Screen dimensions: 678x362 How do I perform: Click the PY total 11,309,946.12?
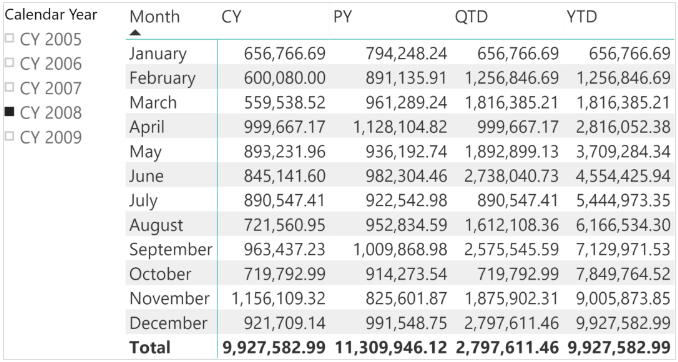[x=390, y=347]
